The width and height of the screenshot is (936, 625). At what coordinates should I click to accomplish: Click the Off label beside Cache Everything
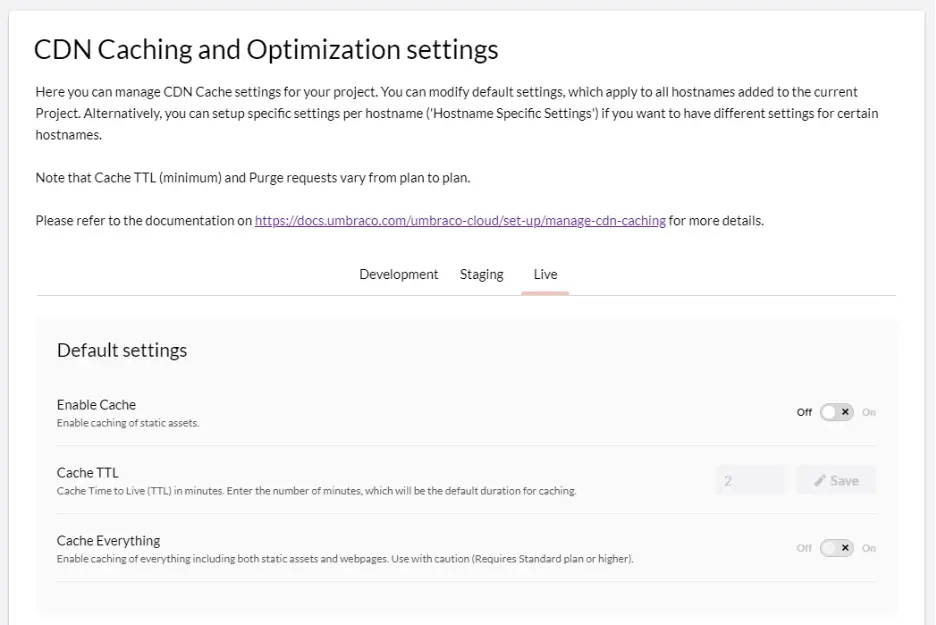pos(804,549)
